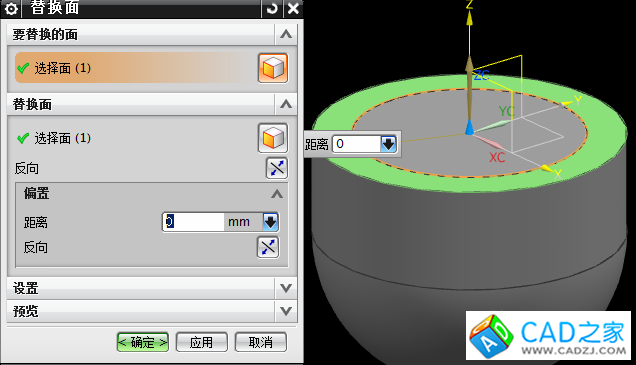
Task: Click the reset dialog arrow icon in title bar
Action: tap(272, 8)
